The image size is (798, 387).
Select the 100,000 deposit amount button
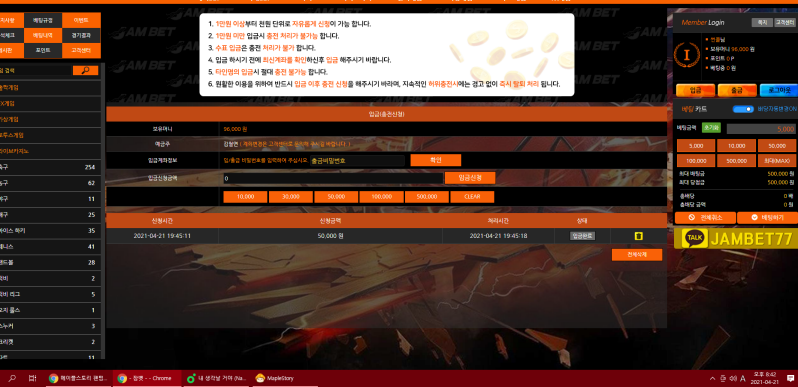pyautogui.click(x=381, y=197)
